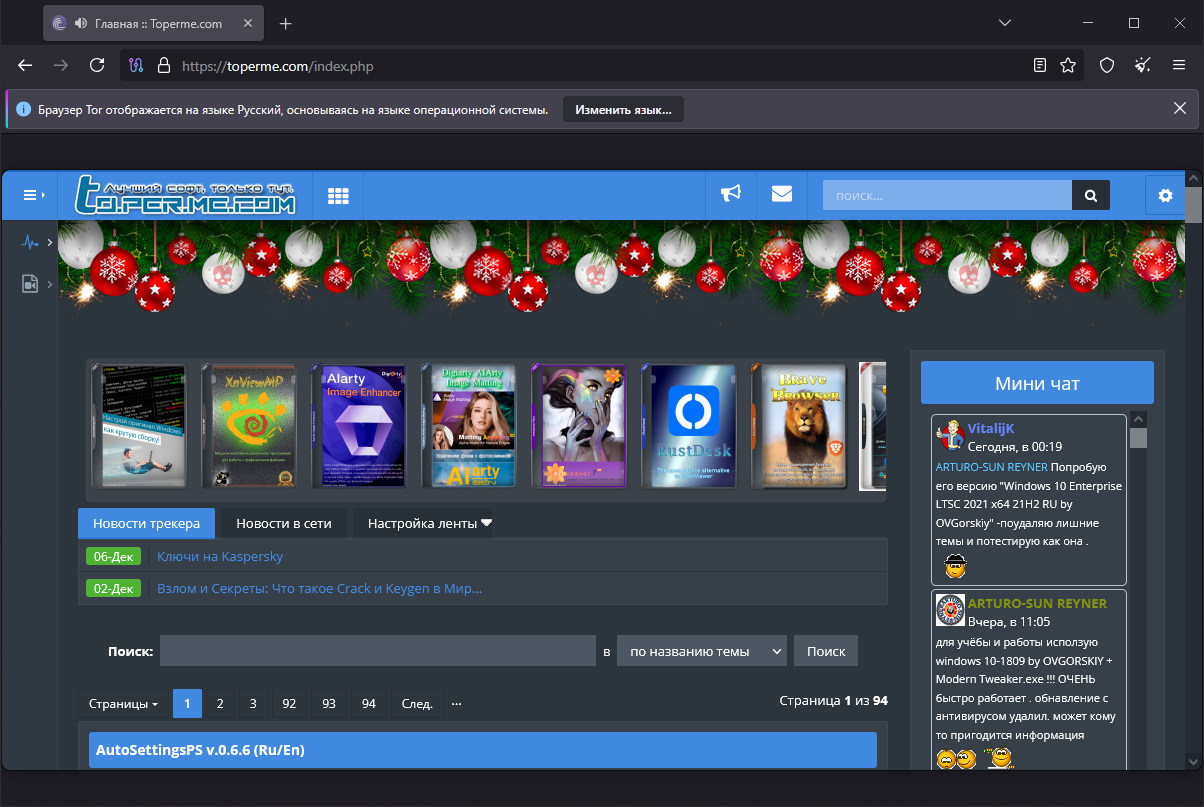This screenshot has width=1204, height=807.
Task: Click the RustDesk software thumbnail
Action: click(688, 426)
